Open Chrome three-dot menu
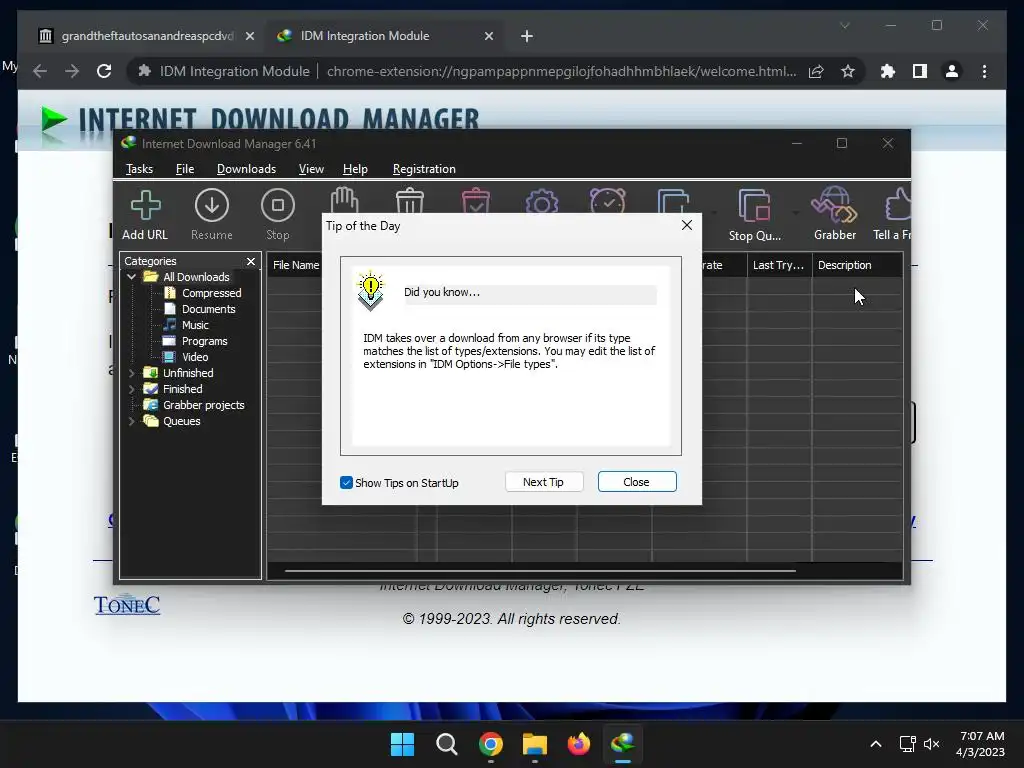1024x768 pixels. click(x=984, y=71)
